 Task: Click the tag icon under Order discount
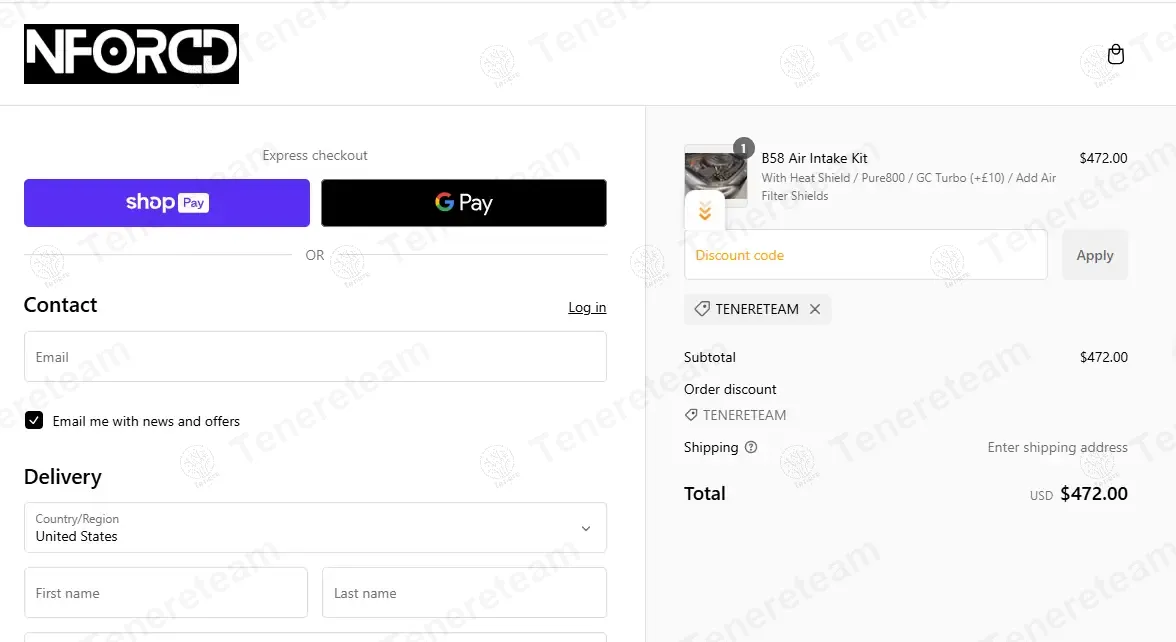(x=691, y=415)
